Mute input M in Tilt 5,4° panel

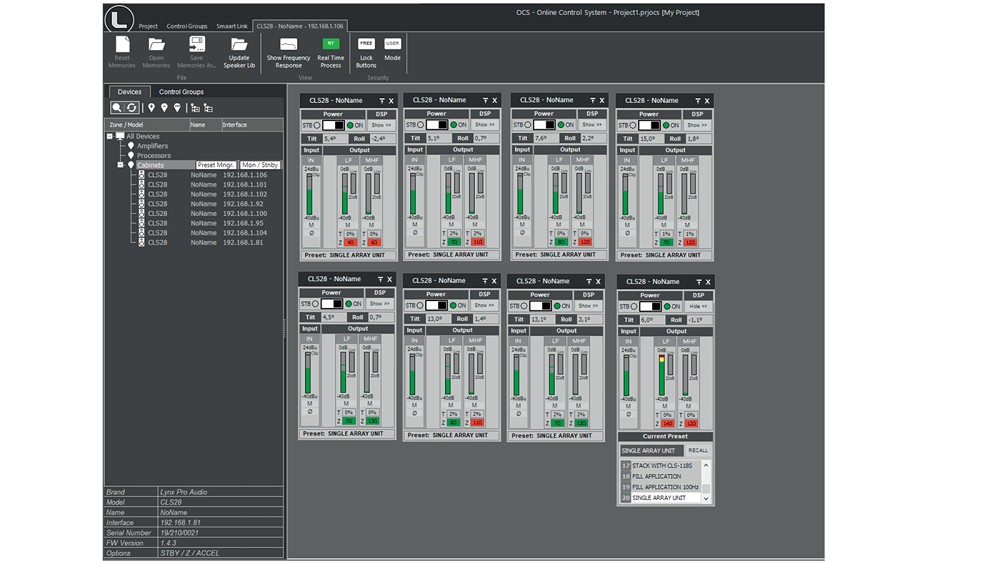pyautogui.click(x=311, y=225)
